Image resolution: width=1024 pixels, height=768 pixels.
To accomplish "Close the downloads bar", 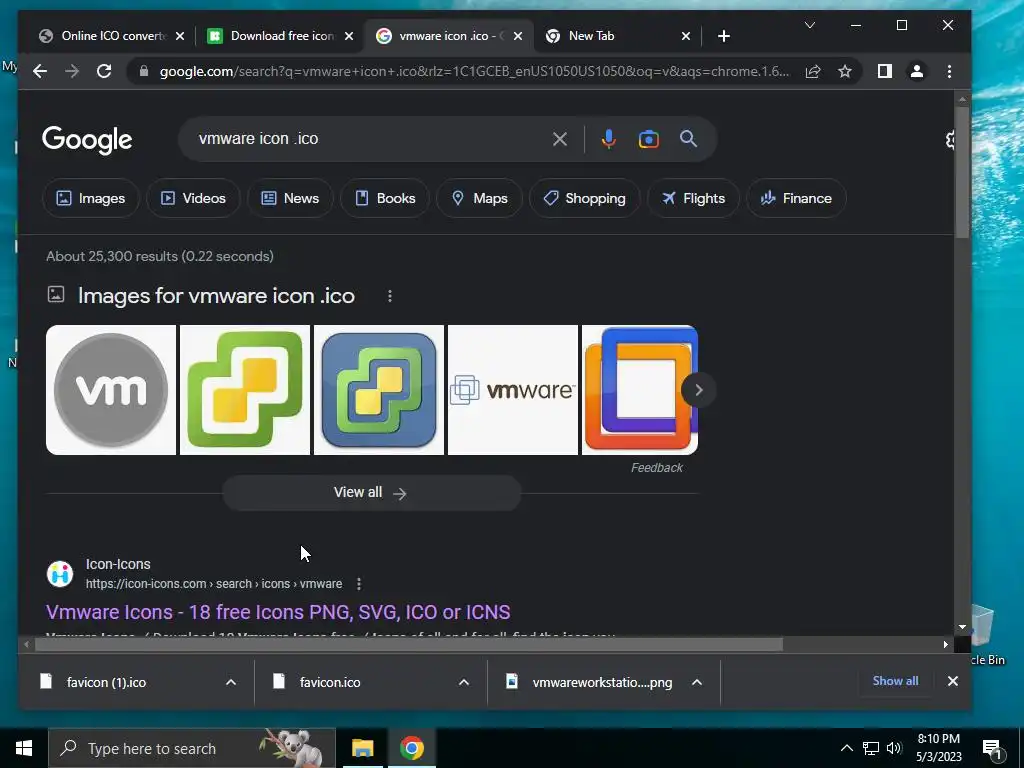I will [x=953, y=681].
